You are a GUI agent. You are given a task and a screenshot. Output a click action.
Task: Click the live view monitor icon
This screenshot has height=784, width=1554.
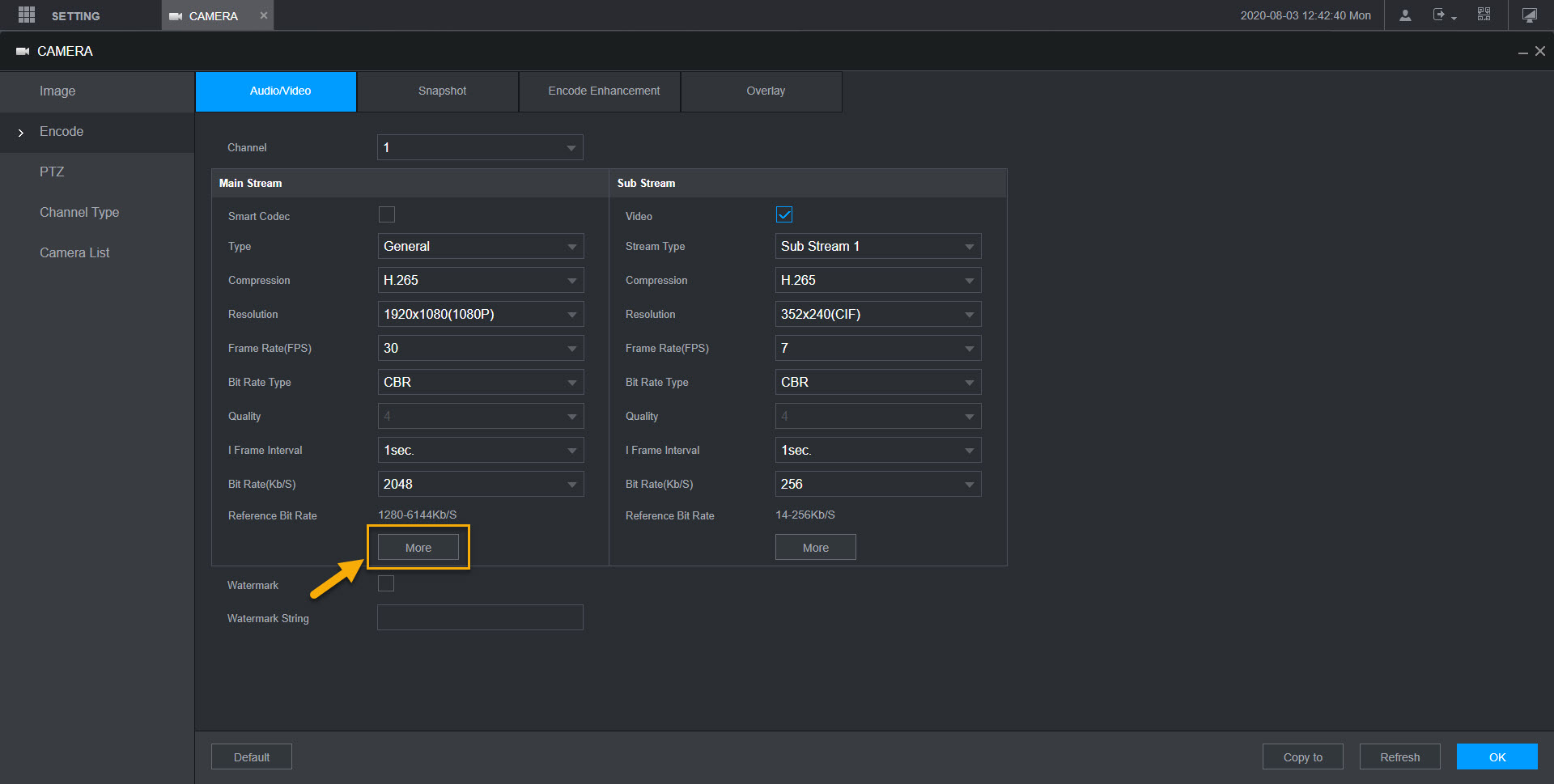coord(1529,15)
